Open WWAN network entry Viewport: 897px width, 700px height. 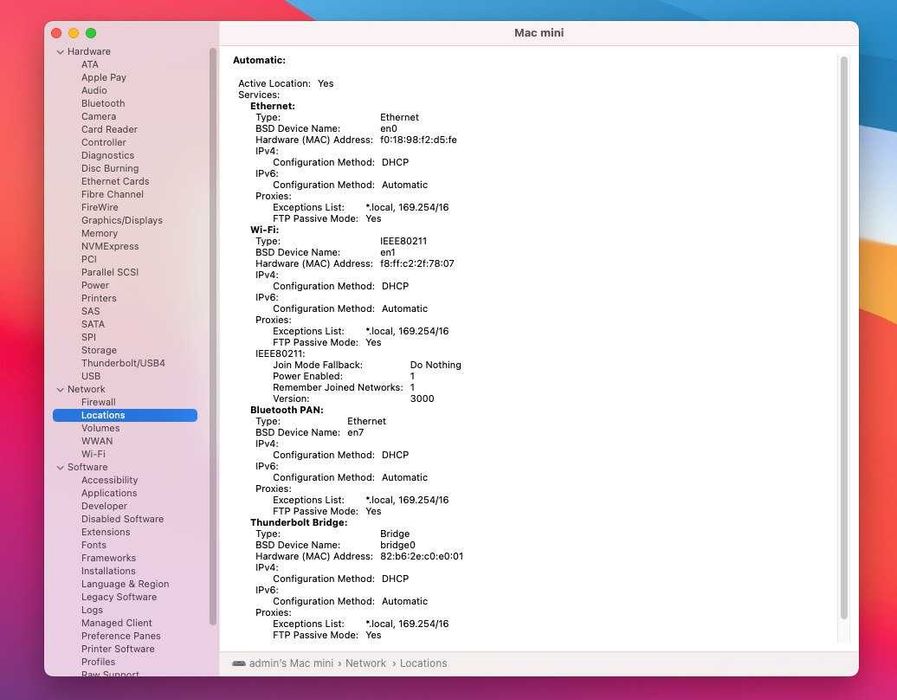[97, 441]
